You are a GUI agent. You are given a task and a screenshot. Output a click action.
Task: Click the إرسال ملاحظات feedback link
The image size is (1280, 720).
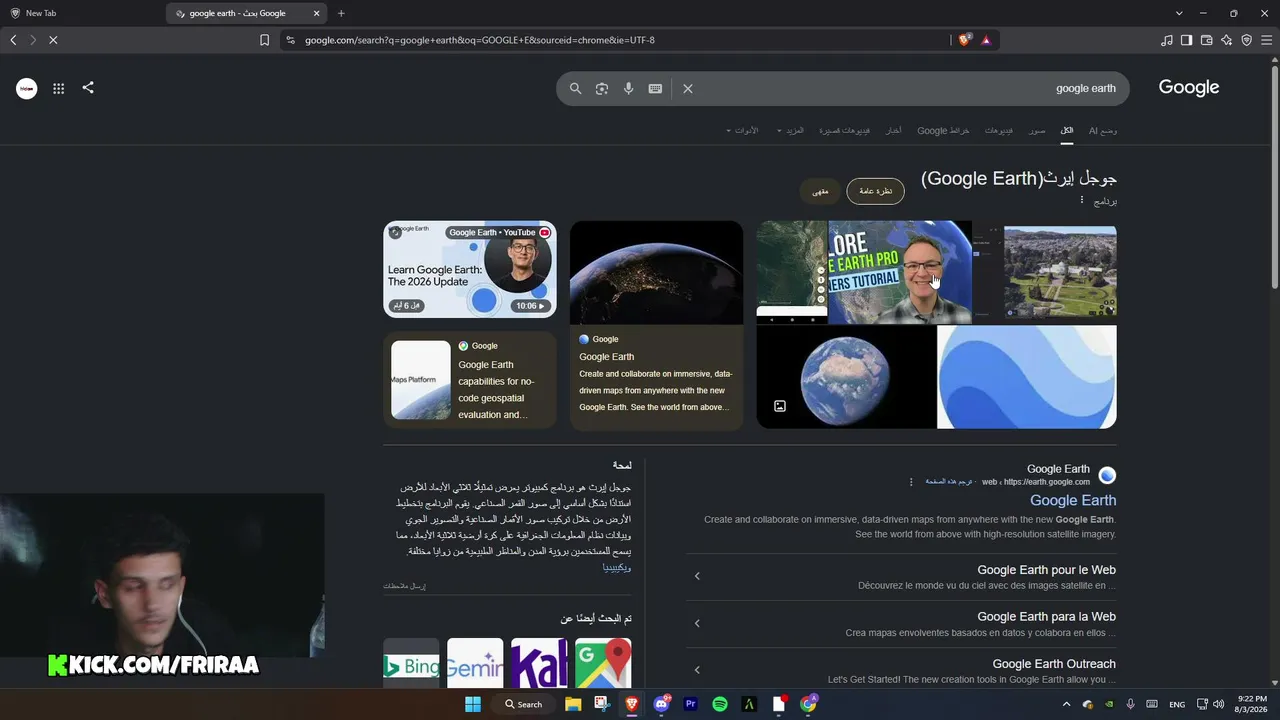405,586
